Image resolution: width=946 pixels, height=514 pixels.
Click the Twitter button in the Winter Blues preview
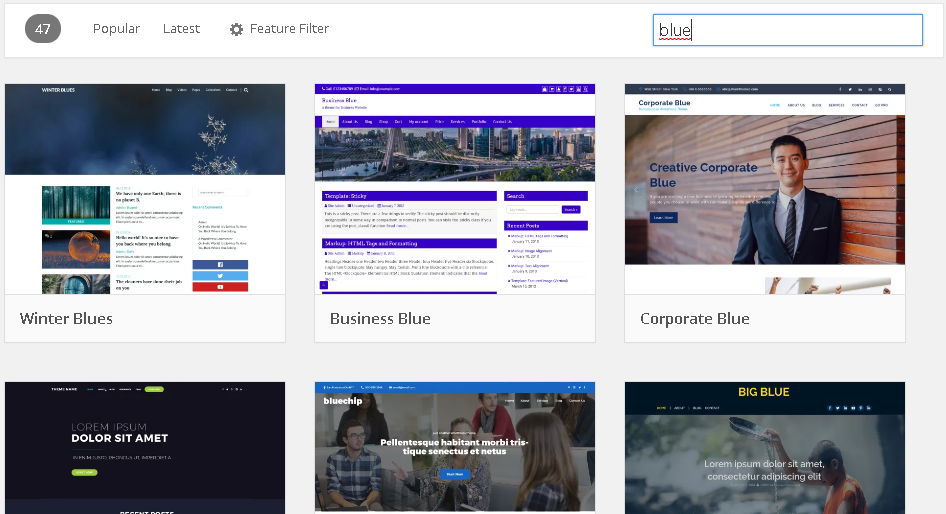pyautogui.click(x=220, y=276)
